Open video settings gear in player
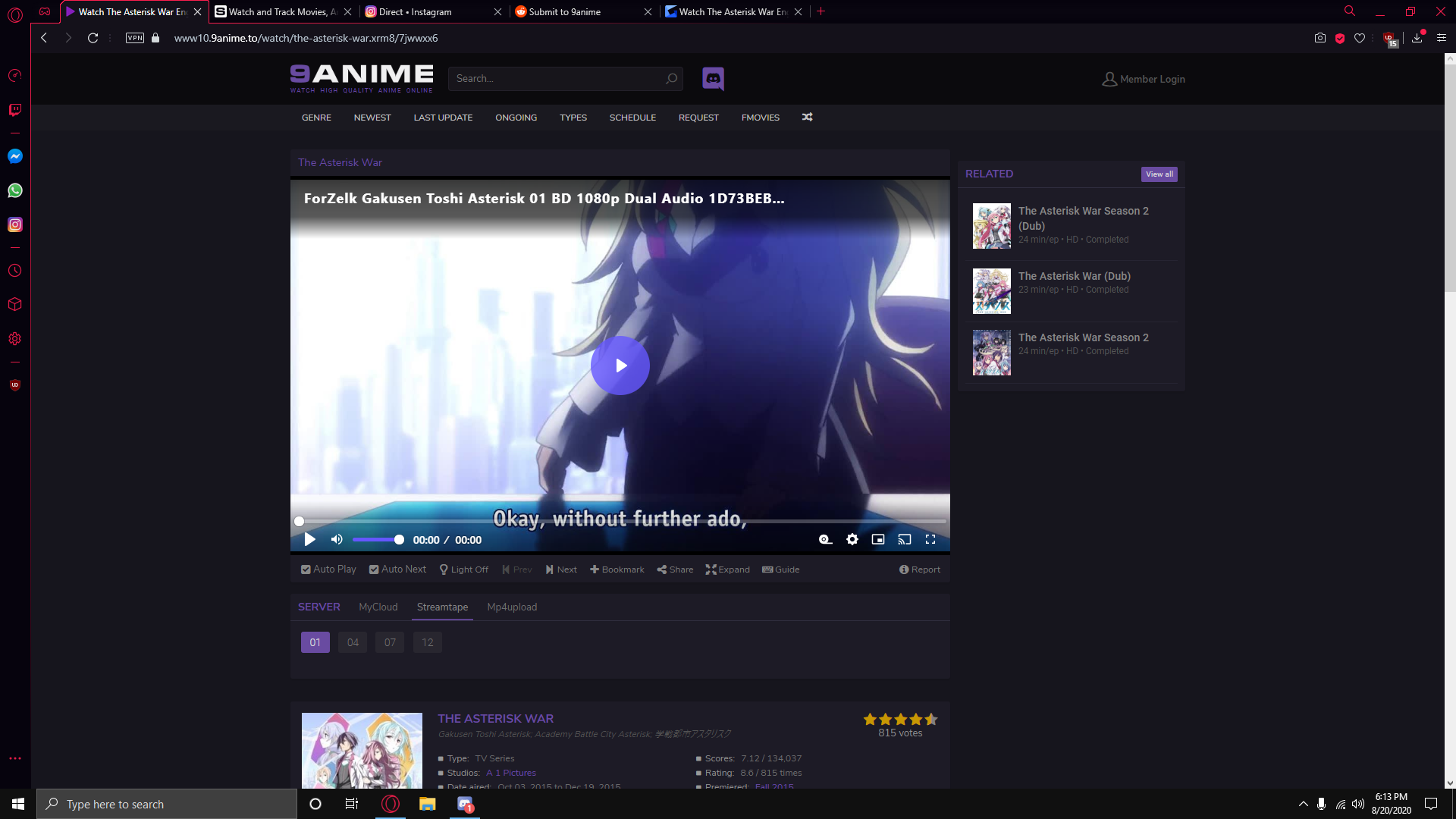 852,539
